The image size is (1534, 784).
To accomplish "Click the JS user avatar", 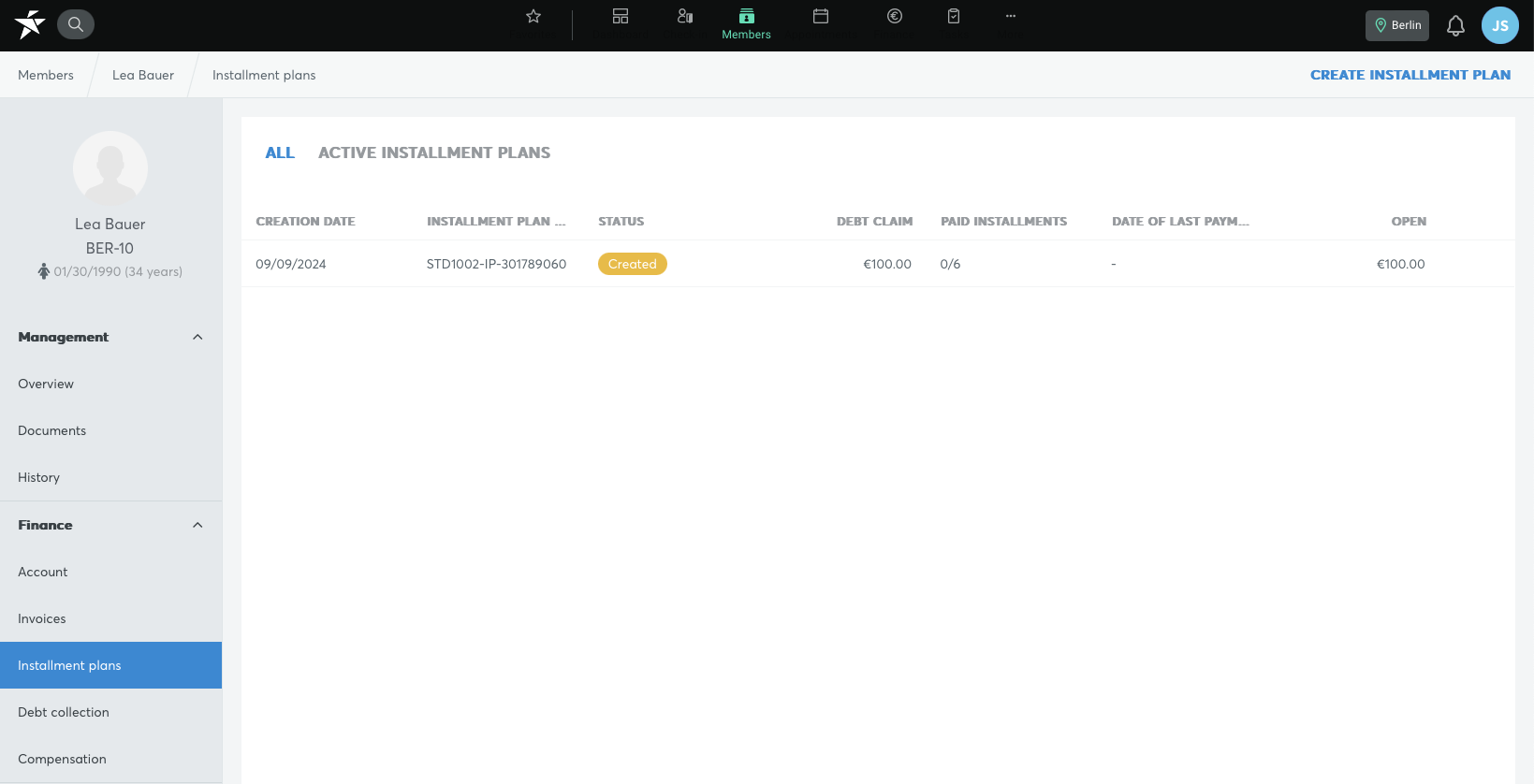I will coord(1500,25).
